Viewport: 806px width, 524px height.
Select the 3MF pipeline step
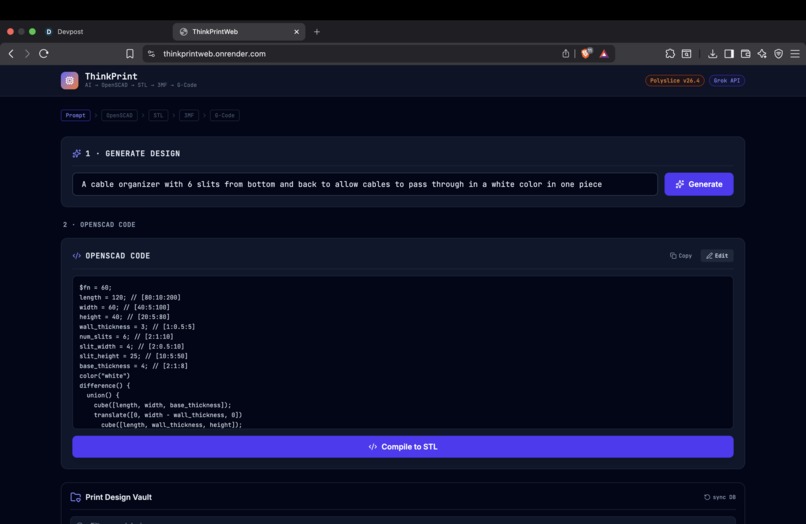tap(189, 115)
